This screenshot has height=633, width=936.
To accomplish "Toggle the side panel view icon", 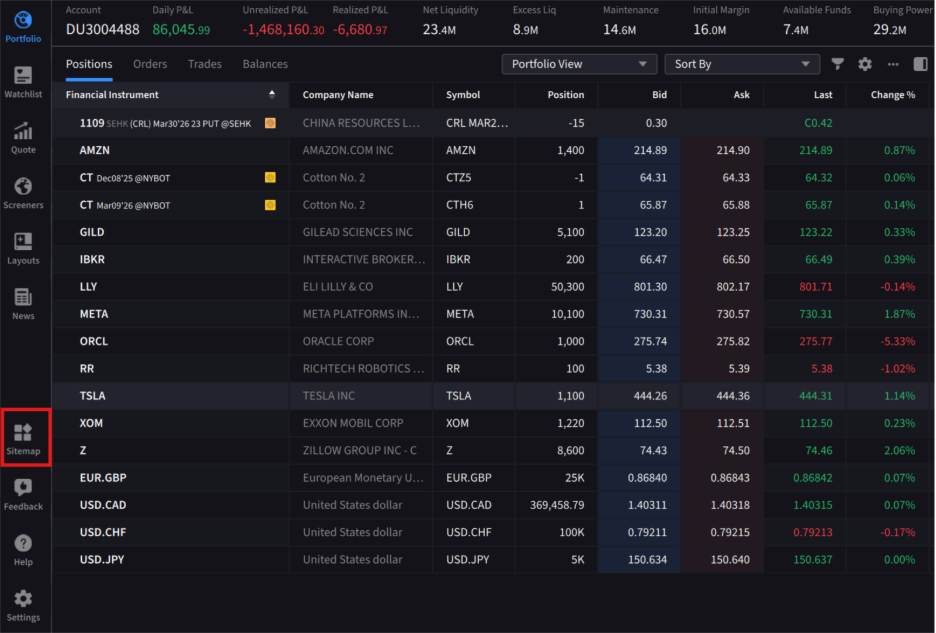I will pyautogui.click(x=921, y=63).
